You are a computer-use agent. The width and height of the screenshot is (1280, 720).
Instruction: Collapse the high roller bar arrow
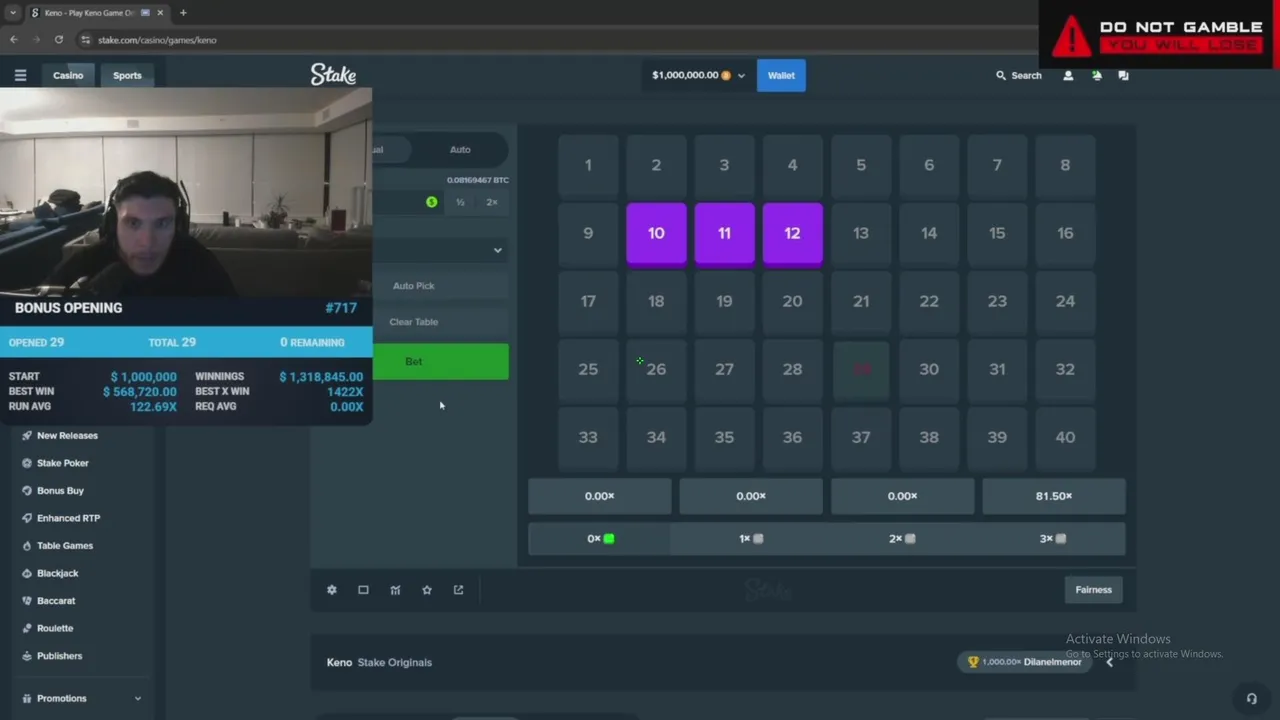[x=1109, y=662]
